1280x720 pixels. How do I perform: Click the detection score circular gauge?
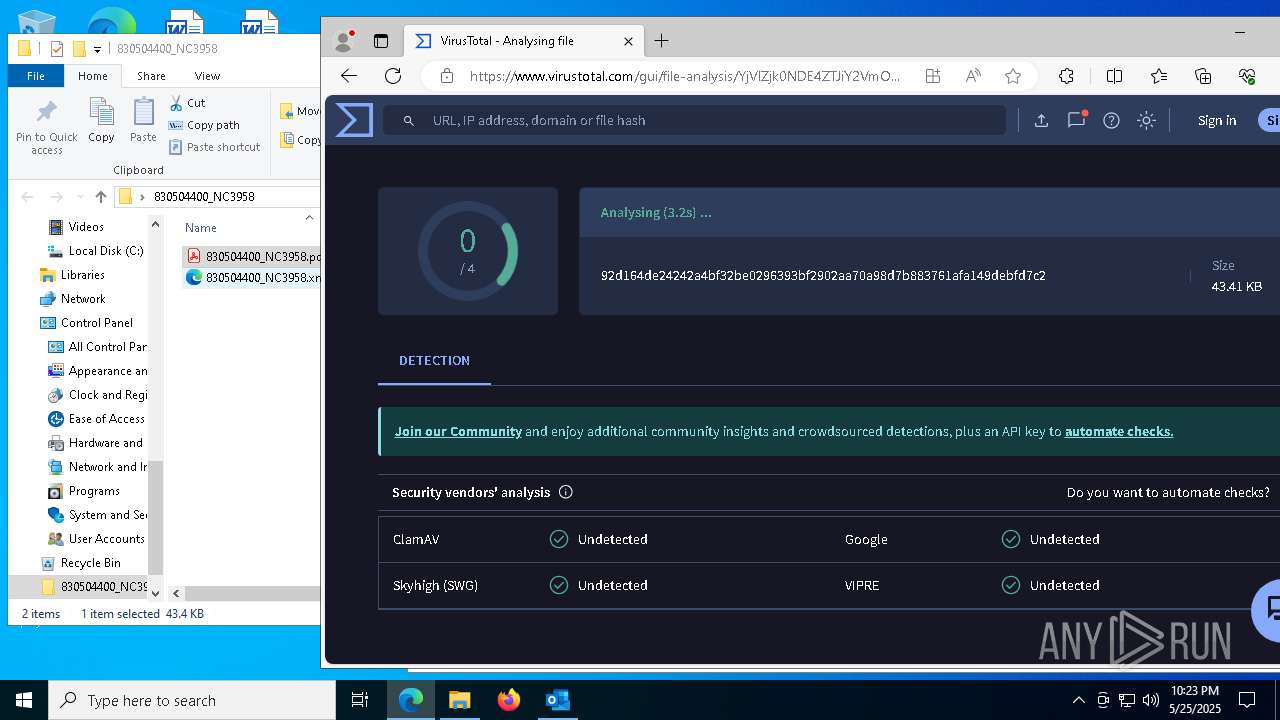[x=468, y=251]
